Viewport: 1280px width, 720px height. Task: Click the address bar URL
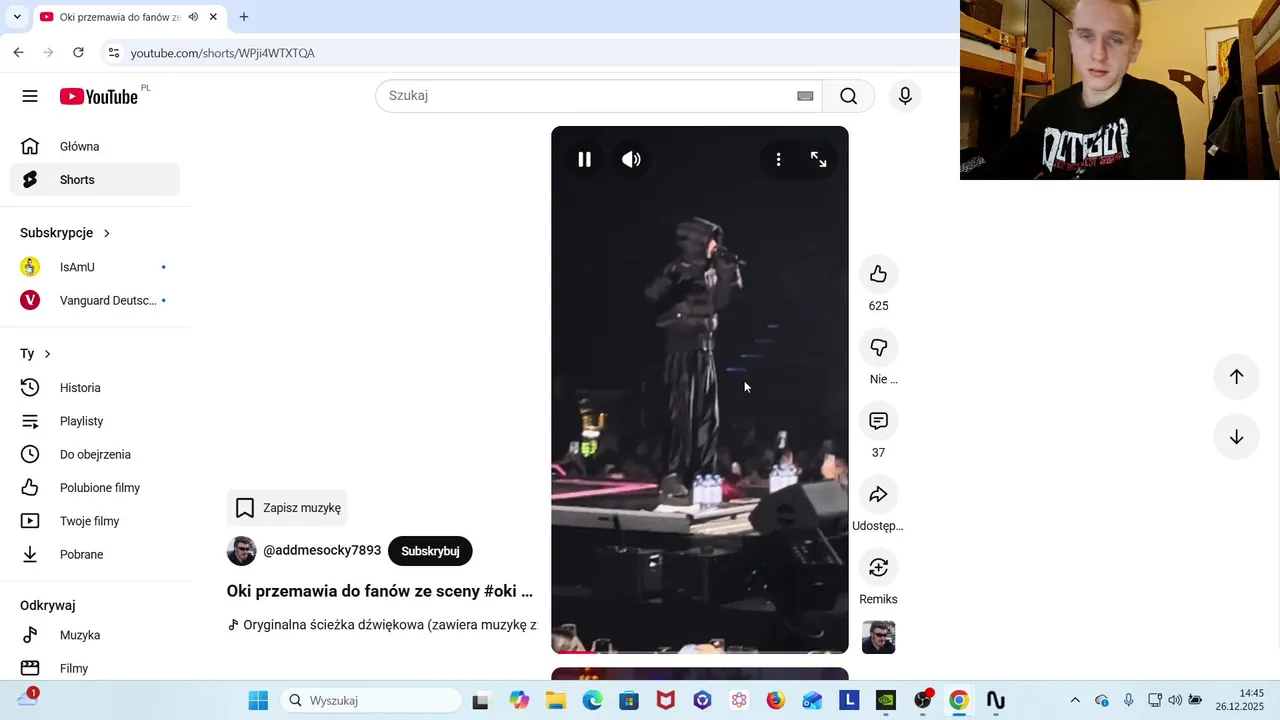pos(222,53)
